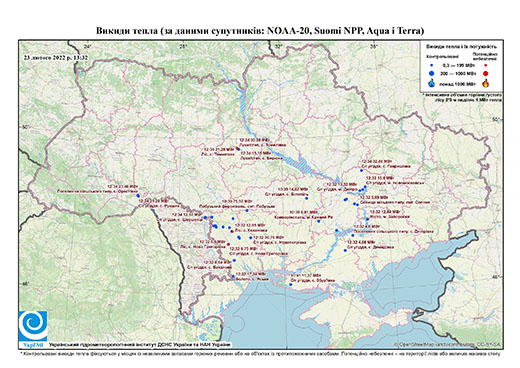Screen dimensions: 520x368
Task: Select the large blue circle in legend
Action: coord(432,73)
